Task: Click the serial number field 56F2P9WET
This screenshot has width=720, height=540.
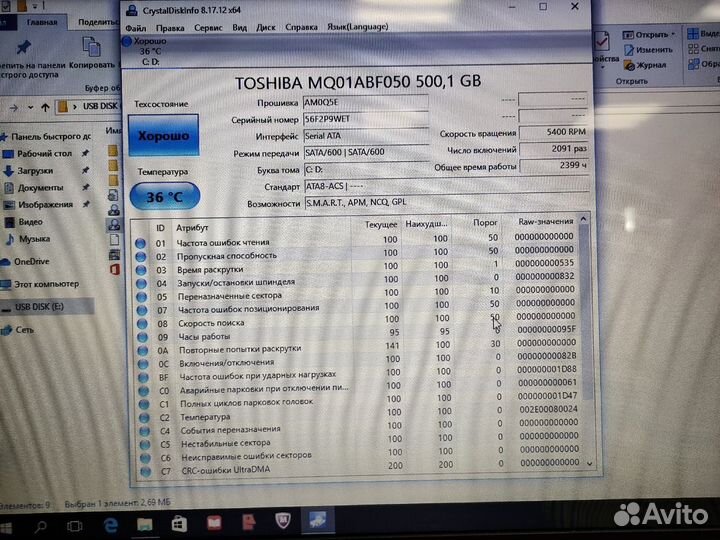Action: click(366, 119)
